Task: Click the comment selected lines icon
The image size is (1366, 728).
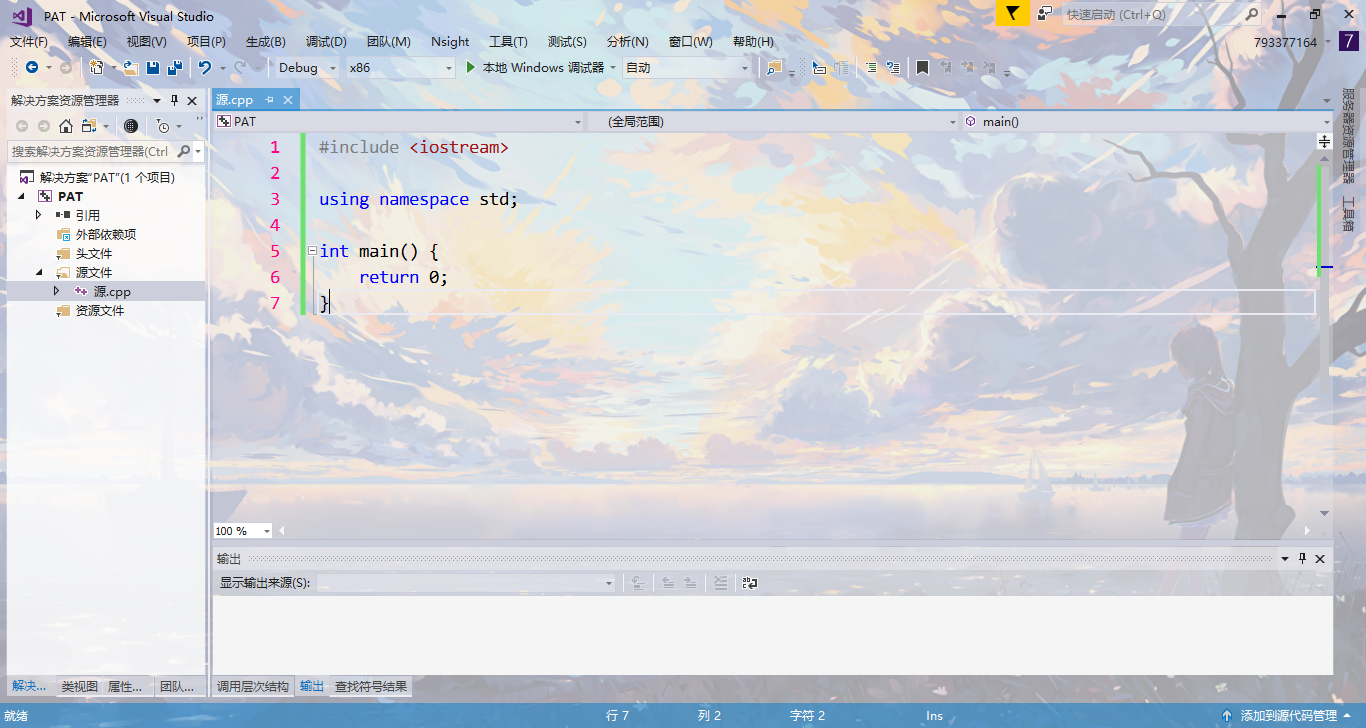Action: tap(871, 67)
